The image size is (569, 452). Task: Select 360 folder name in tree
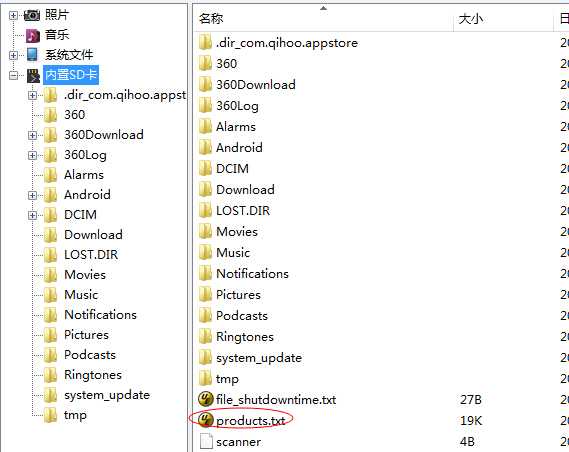tap(75, 115)
